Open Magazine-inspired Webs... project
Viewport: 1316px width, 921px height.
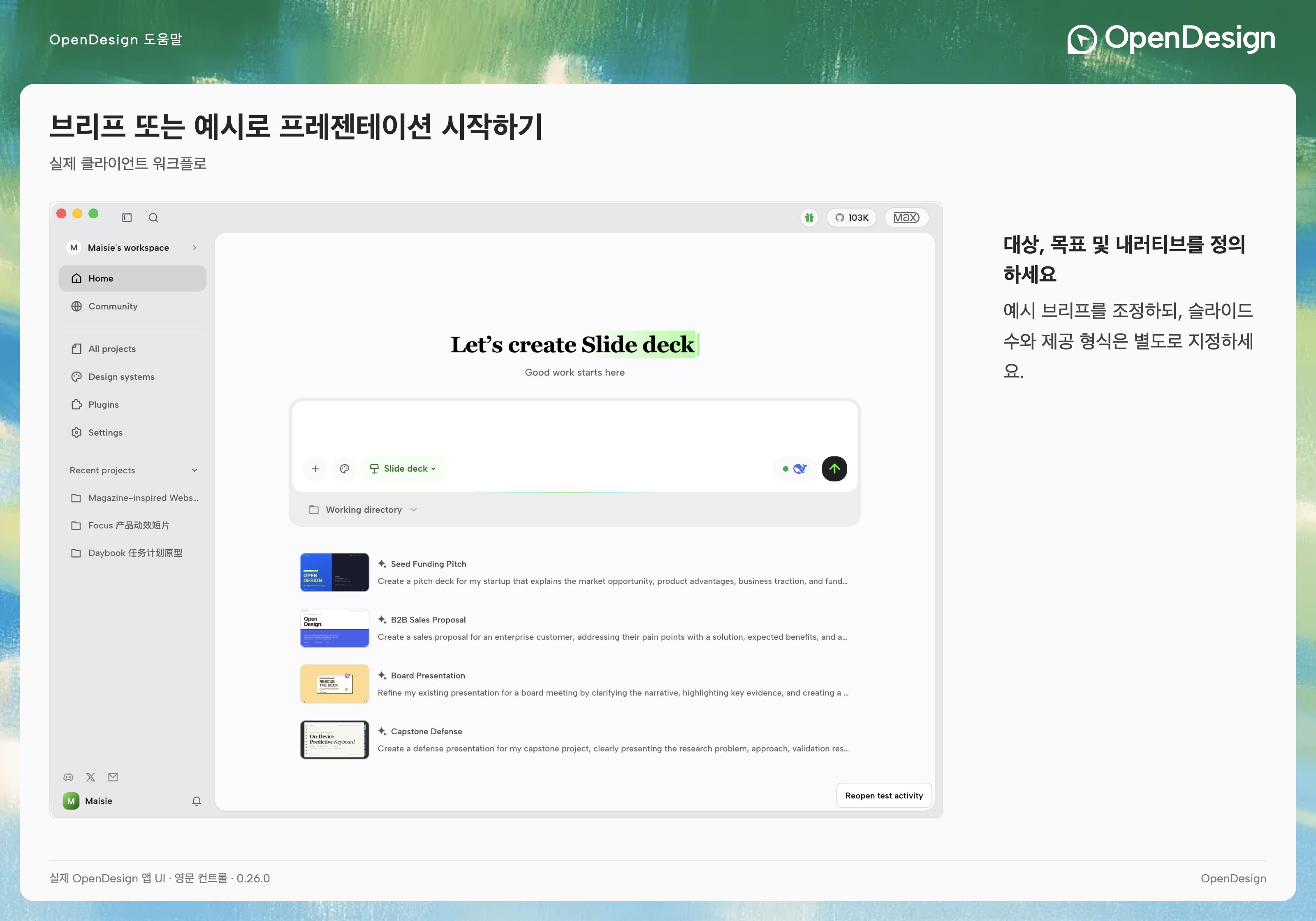click(133, 498)
